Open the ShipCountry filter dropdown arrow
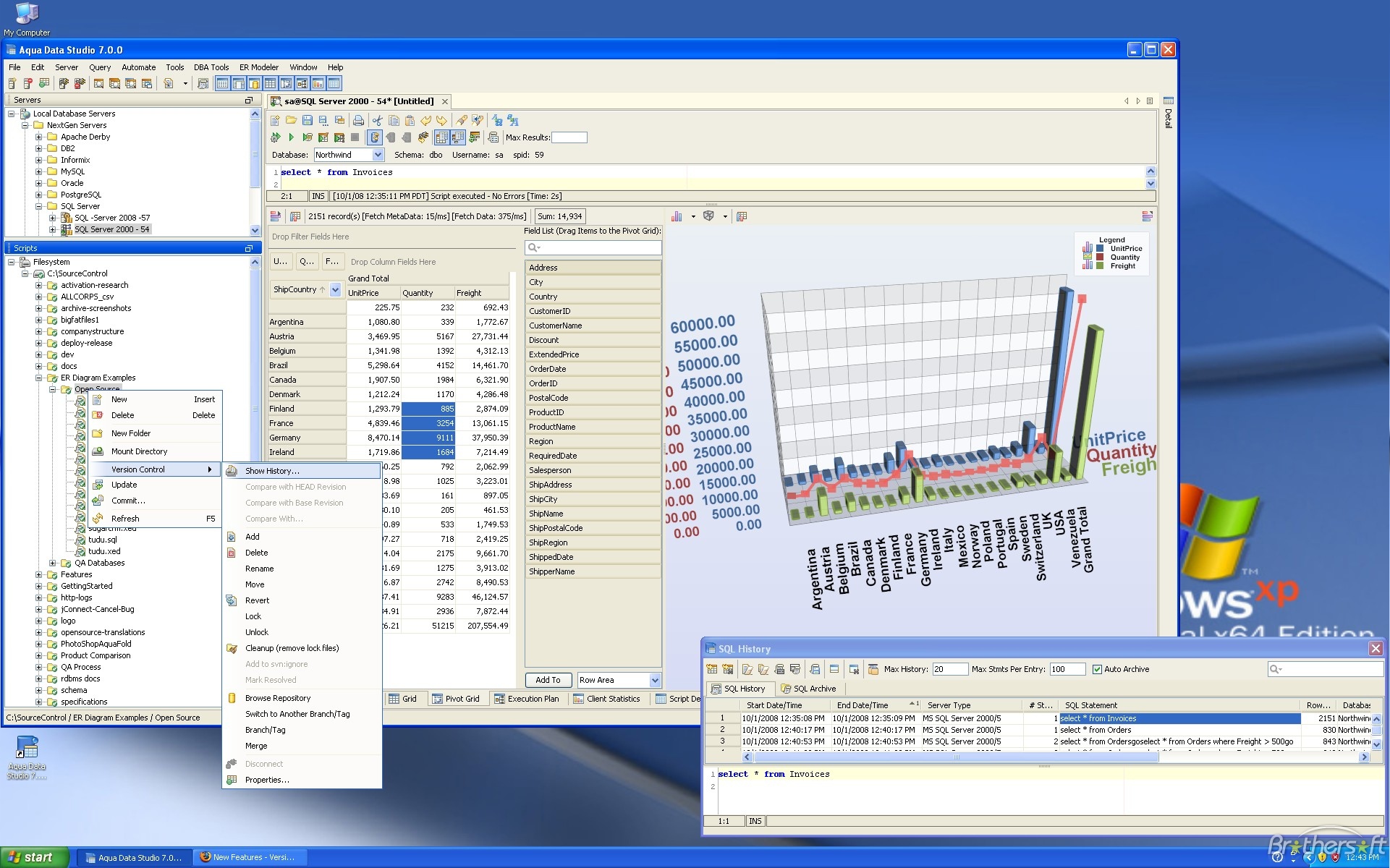The image size is (1390, 868). tap(335, 289)
